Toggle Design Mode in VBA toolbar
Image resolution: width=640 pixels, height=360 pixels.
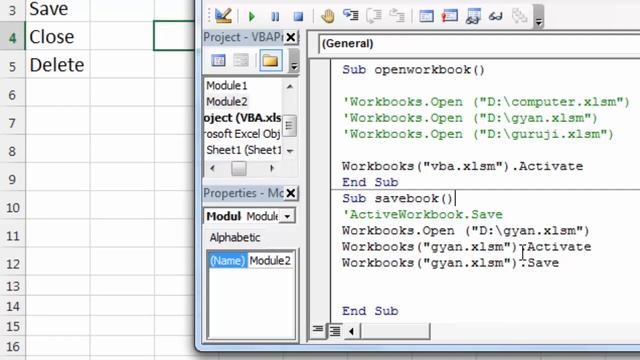coord(223,16)
